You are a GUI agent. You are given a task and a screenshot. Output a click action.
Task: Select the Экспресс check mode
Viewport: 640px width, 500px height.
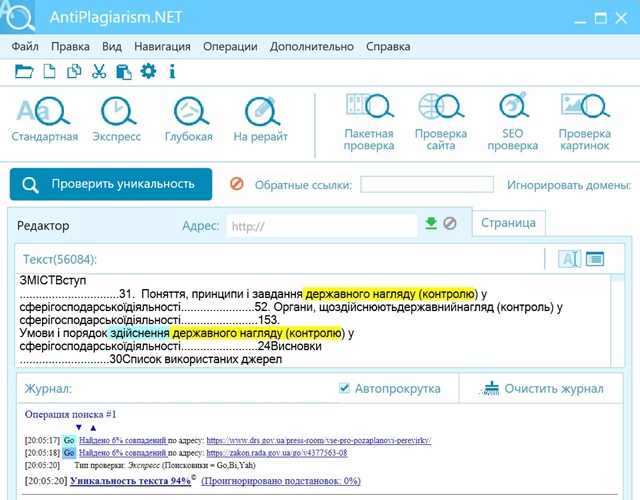click(x=117, y=119)
